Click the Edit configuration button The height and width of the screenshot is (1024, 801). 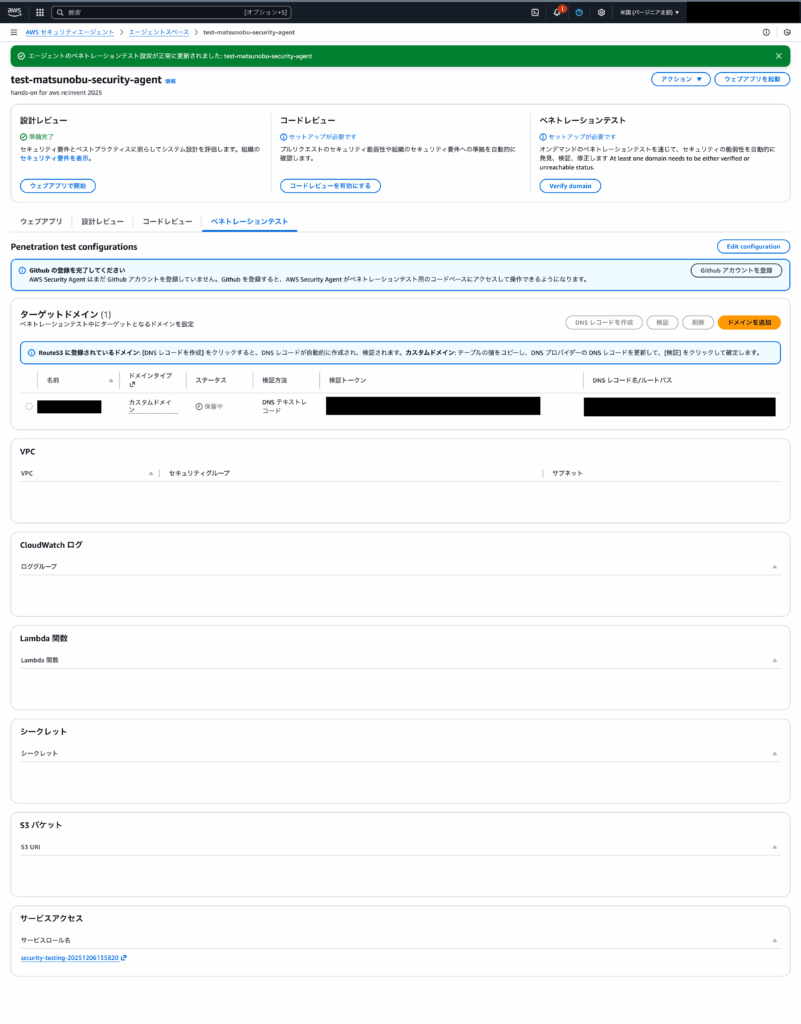[x=753, y=246]
